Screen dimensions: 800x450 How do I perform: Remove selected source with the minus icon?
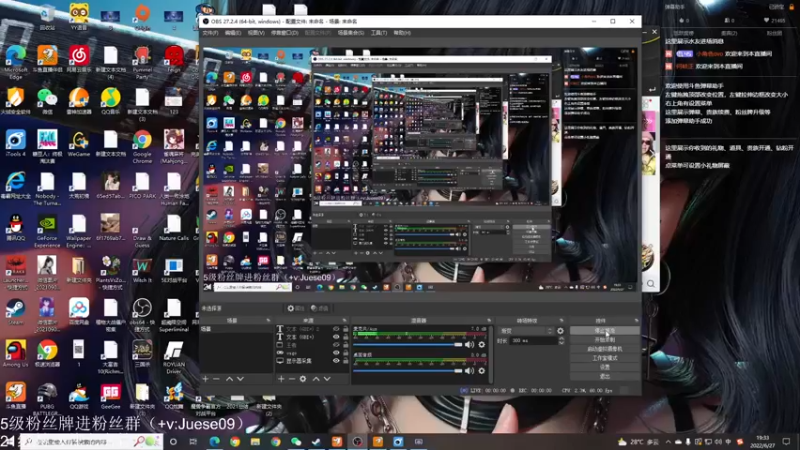tap(292, 379)
